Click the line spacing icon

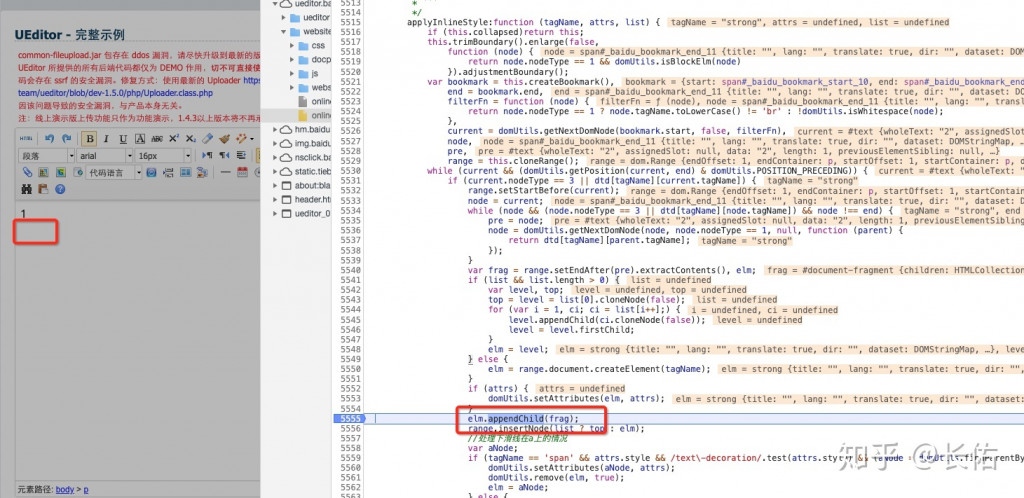point(241,155)
